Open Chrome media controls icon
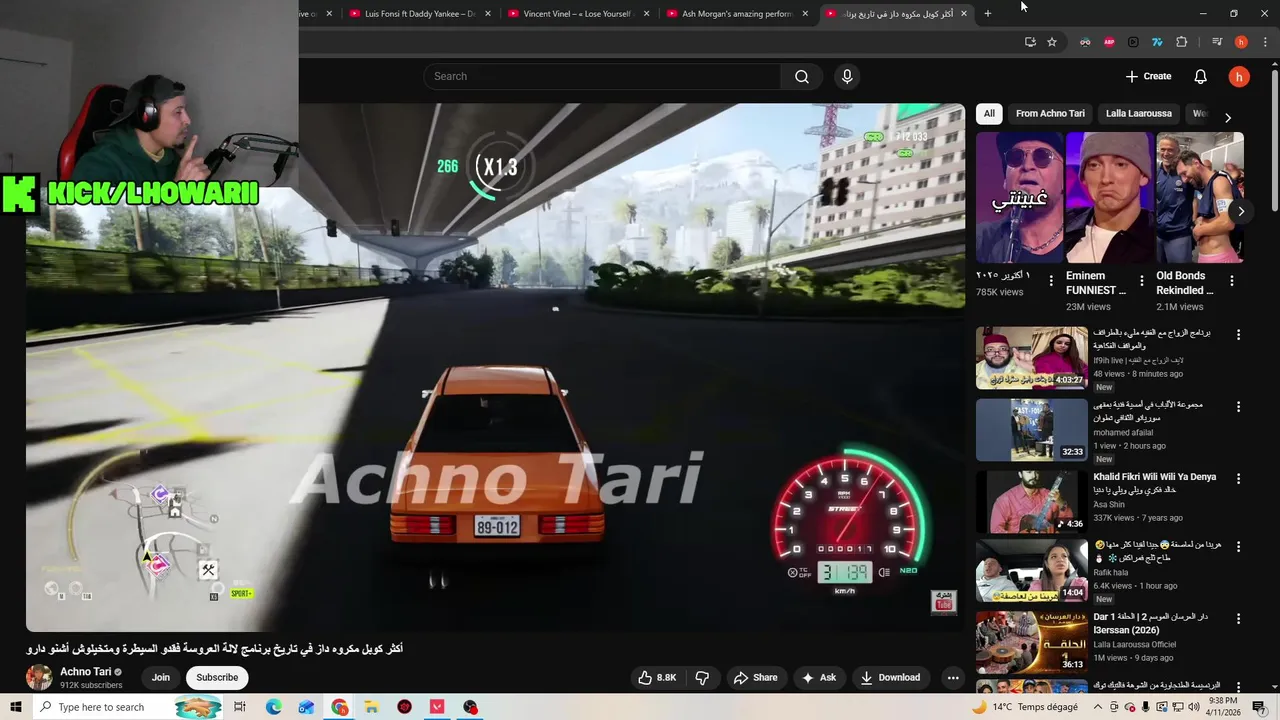 click(x=1217, y=42)
